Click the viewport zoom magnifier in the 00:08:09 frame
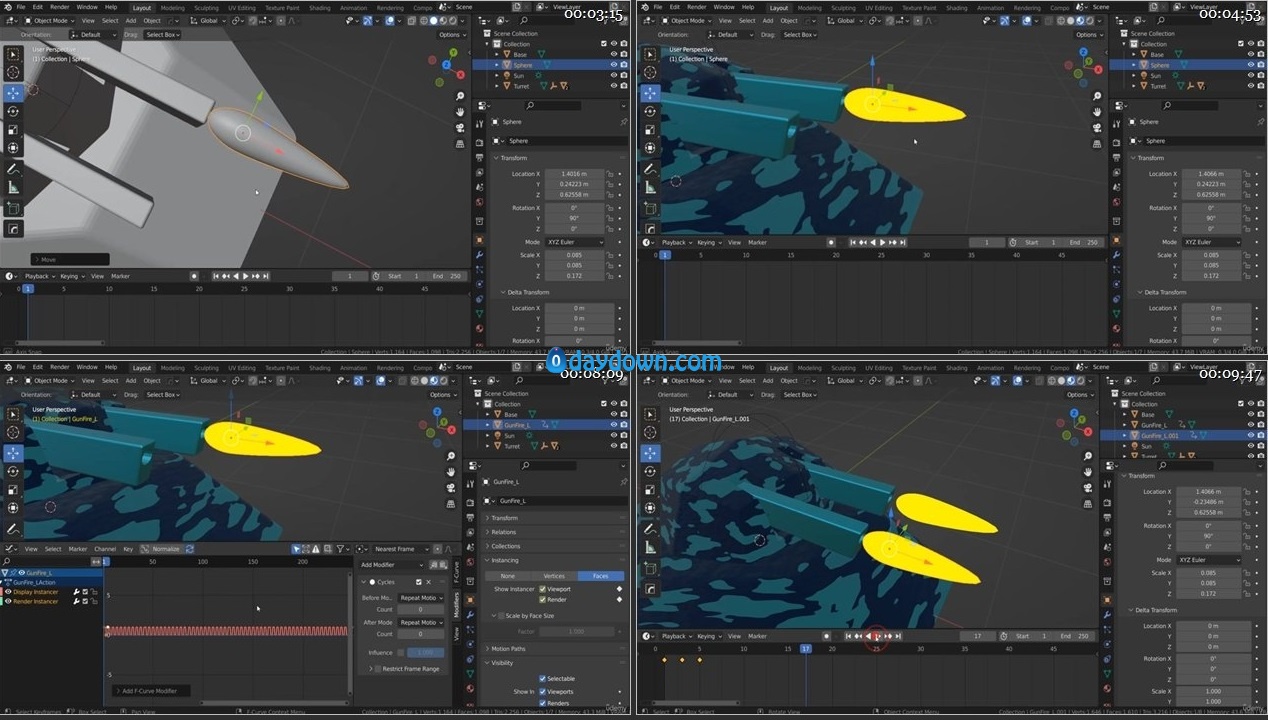Viewport: 1268px width, 720px height. 451,455
